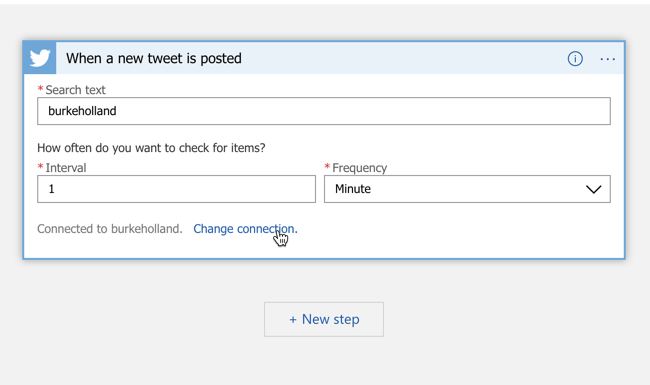The image size is (650, 385).
Task: Open the ellipsis menu on trigger card
Action: coord(607,59)
